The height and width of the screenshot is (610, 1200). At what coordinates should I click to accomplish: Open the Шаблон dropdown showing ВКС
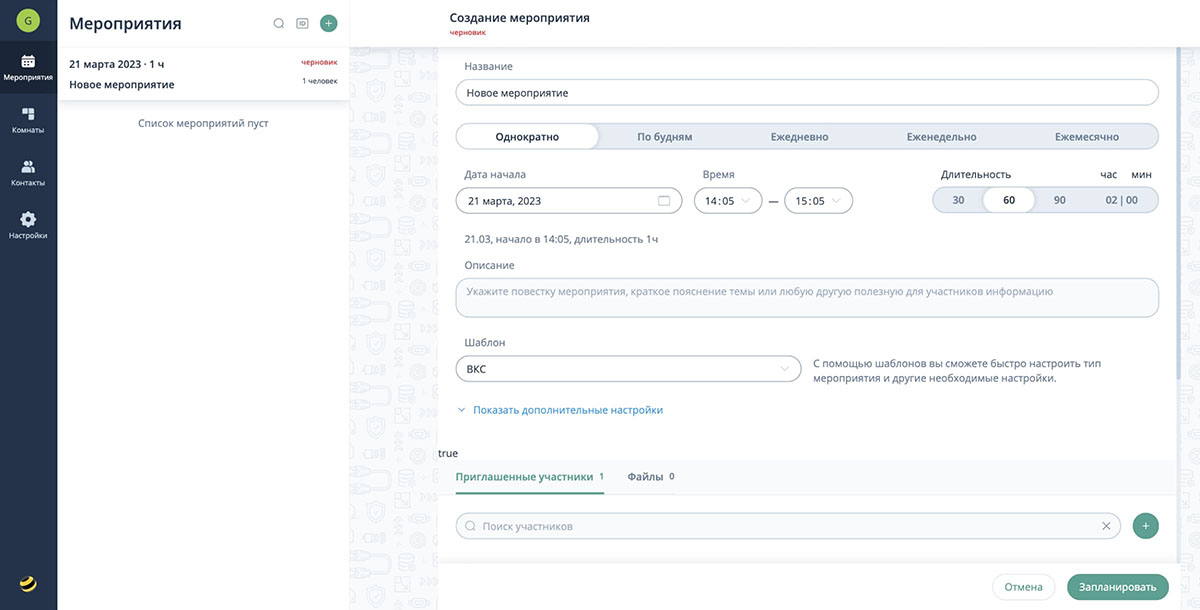pyautogui.click(x=628, y=369)
